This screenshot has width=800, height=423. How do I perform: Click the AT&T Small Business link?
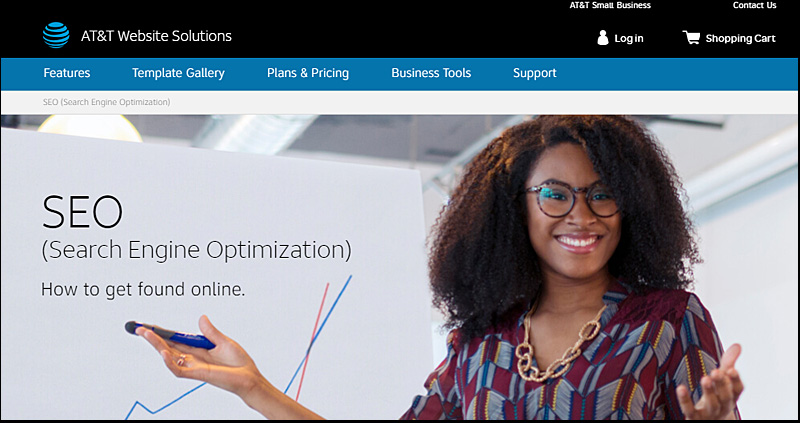610,5
